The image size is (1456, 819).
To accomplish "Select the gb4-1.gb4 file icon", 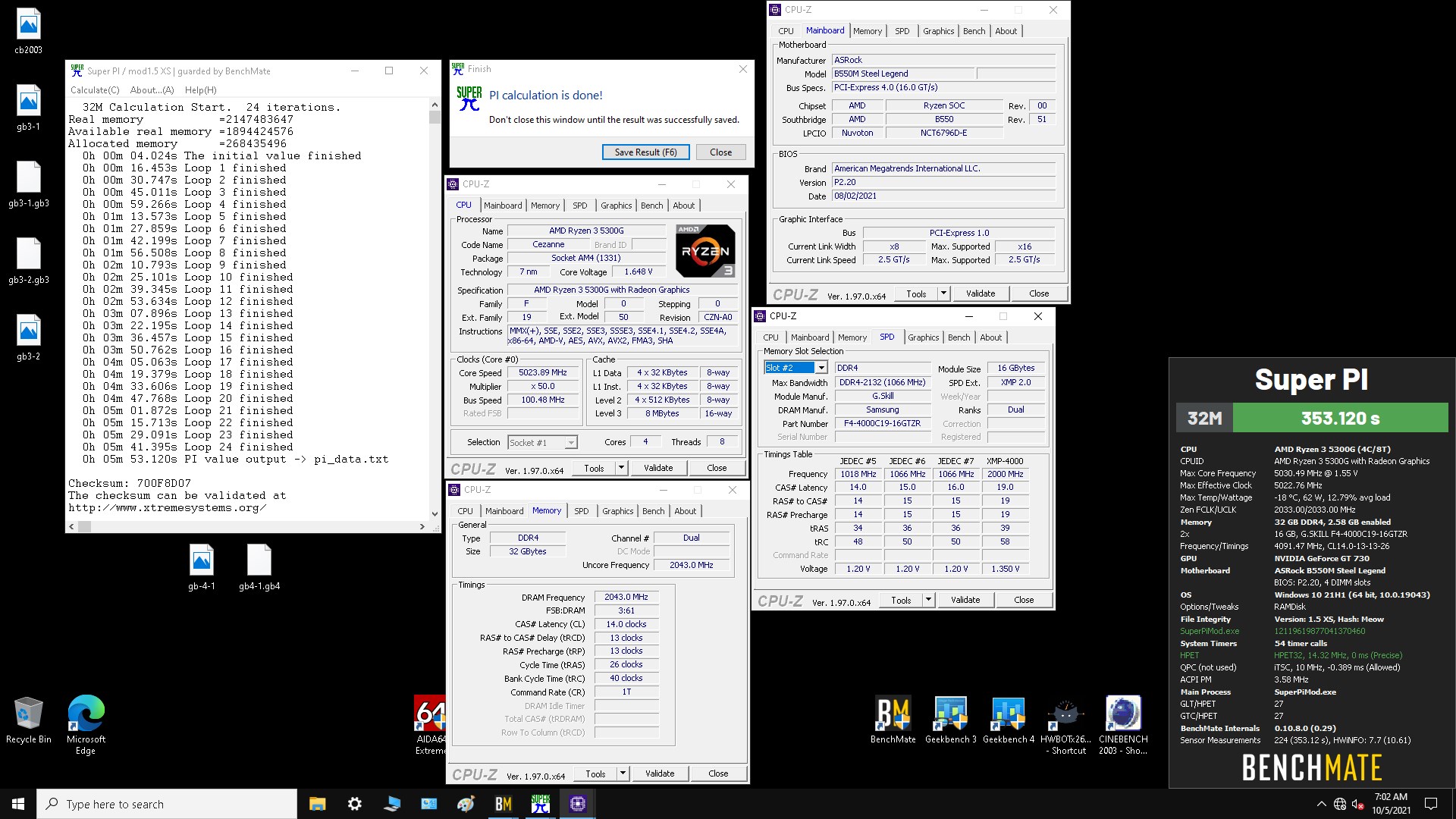I will [259, 568].
